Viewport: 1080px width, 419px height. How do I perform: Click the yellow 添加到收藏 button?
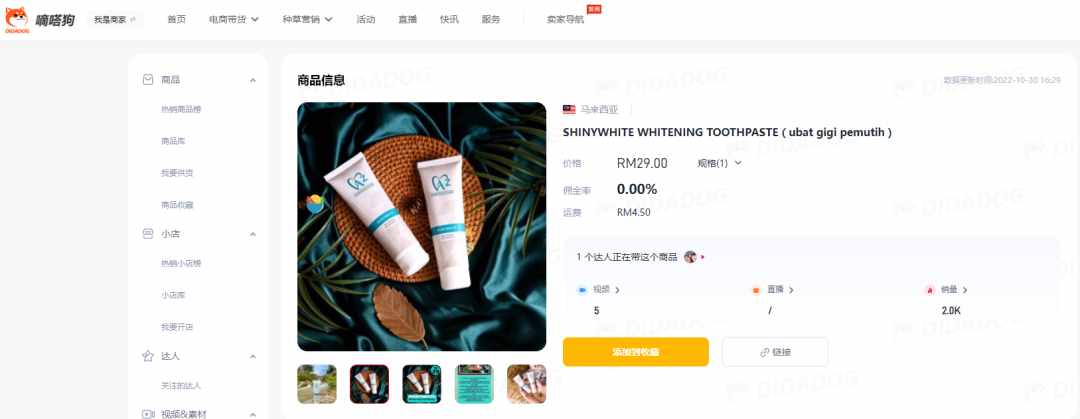636,352
